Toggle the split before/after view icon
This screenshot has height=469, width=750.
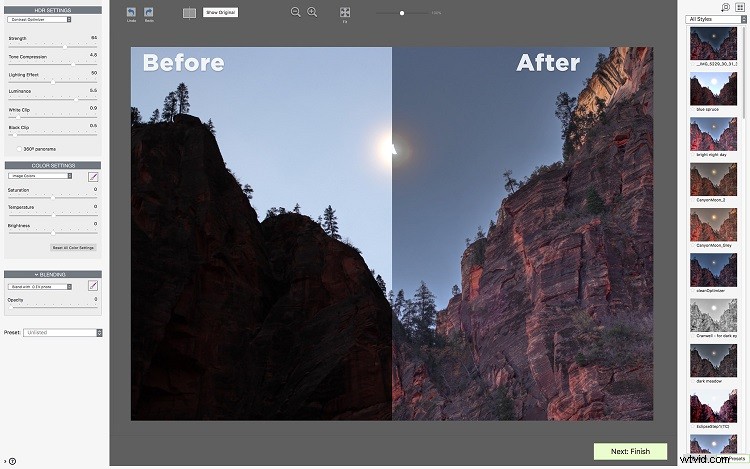point(190,13)
